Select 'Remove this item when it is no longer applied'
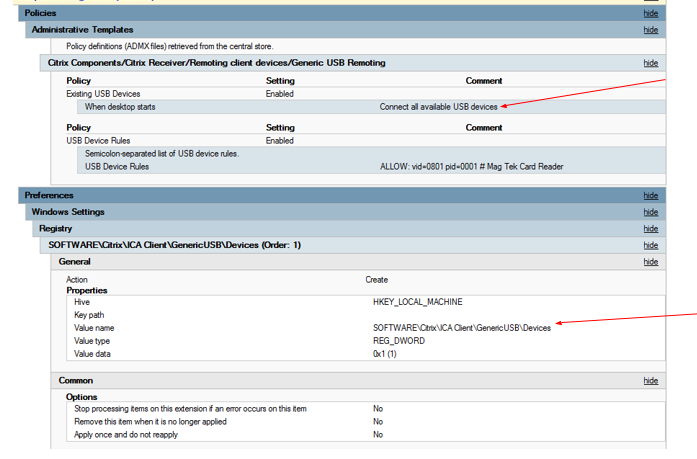This screenshot has height=459, width=697. (x=150, y=422)
